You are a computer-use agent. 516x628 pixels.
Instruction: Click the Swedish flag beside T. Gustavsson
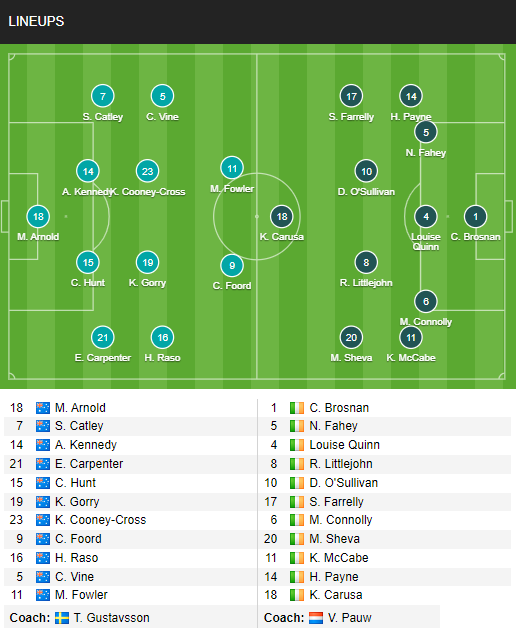point(62,618)
